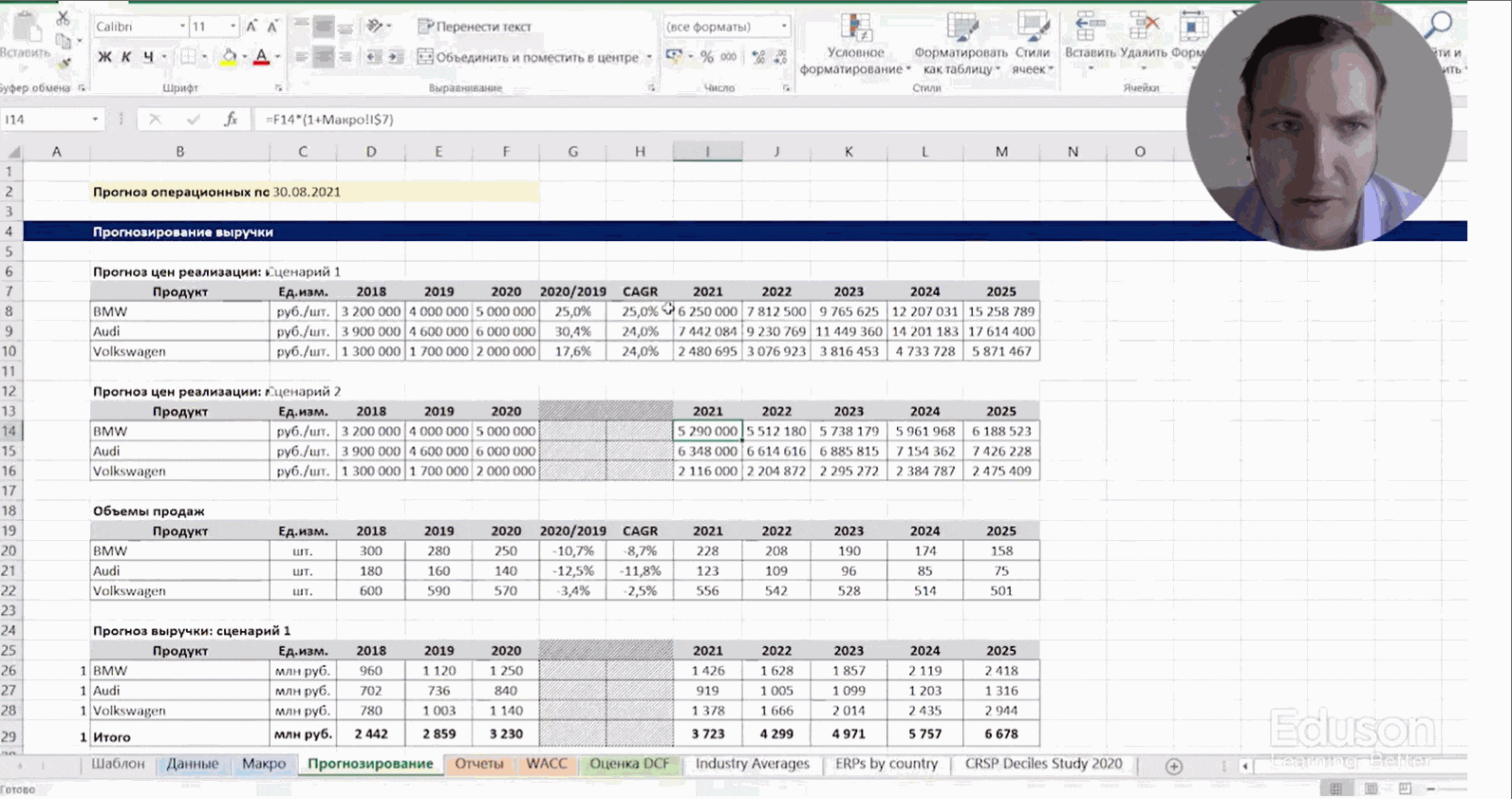This screenshot has height=799, width=1512.
Task: Toggle italic К formatting
Action: coord(126,57)
